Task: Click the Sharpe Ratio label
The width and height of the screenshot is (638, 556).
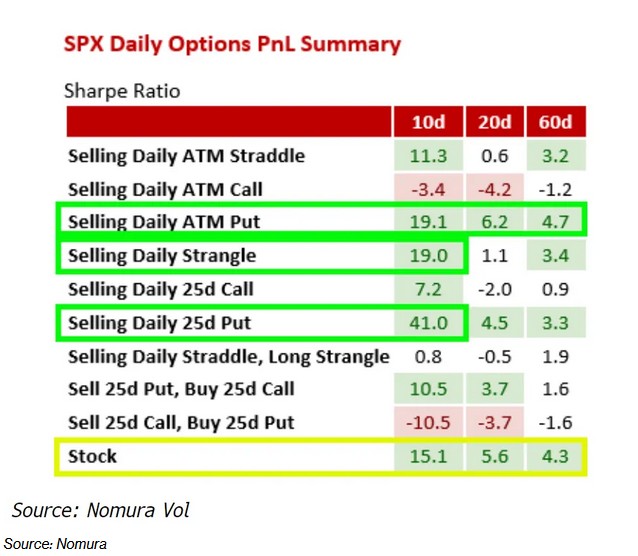Action: point(122,91)
